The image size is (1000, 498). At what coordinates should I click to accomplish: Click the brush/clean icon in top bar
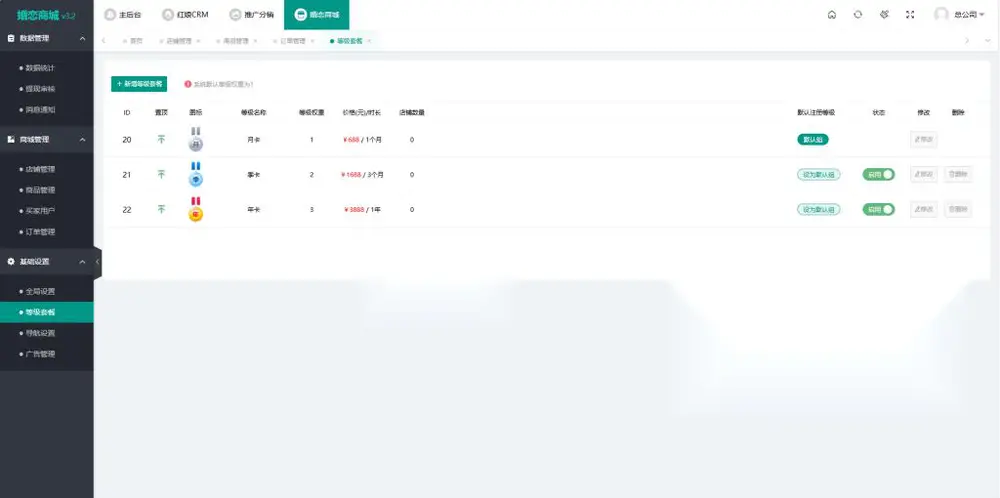click(884, 15)
